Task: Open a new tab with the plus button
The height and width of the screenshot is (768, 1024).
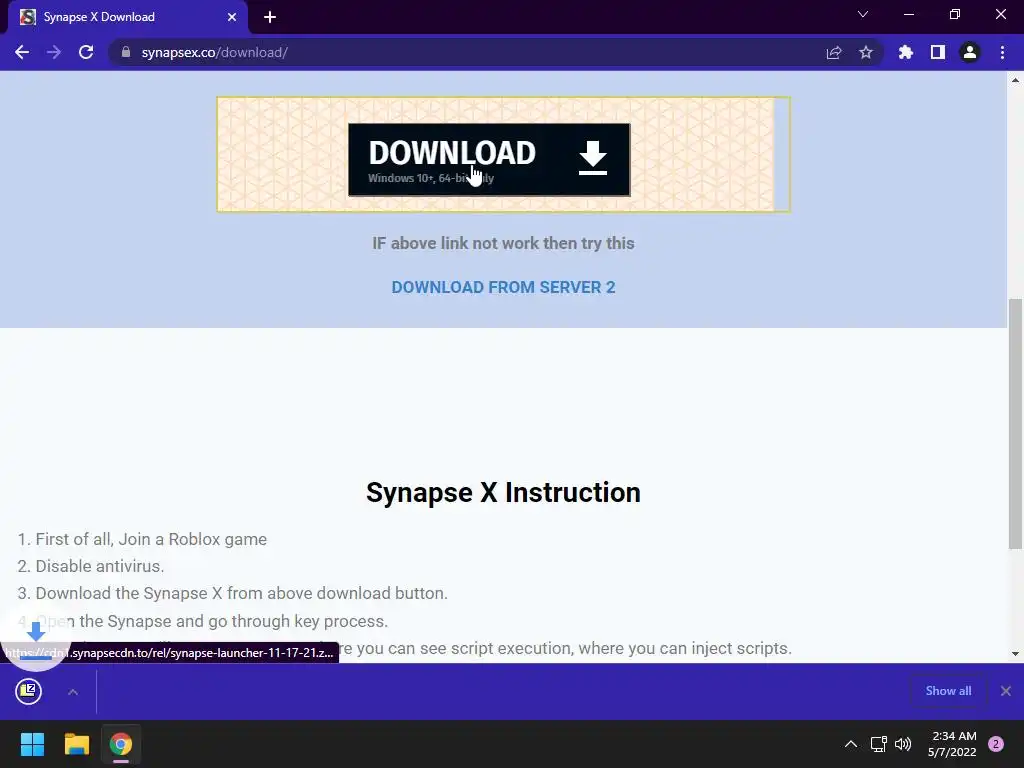Action: 270,17
